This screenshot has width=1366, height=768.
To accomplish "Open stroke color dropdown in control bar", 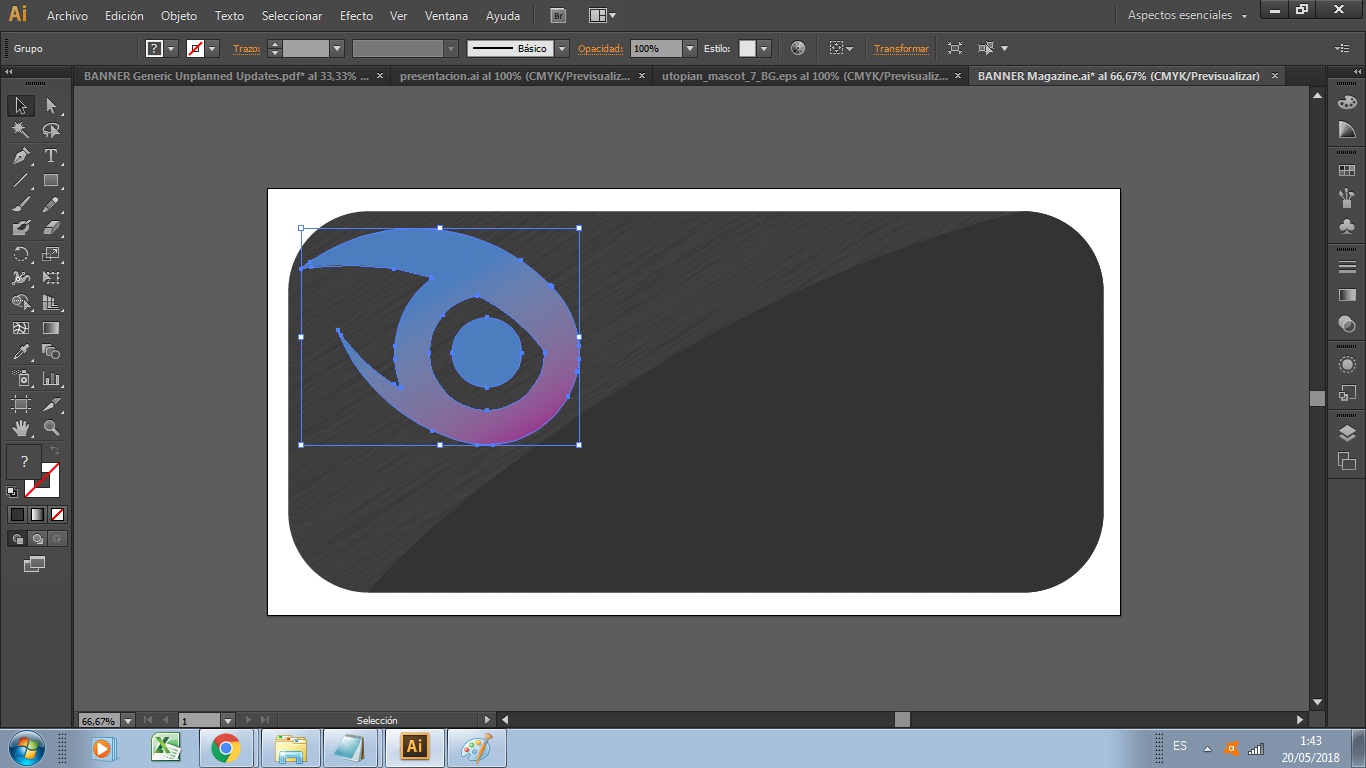I will pyautogui.click(x=212, y=48).
